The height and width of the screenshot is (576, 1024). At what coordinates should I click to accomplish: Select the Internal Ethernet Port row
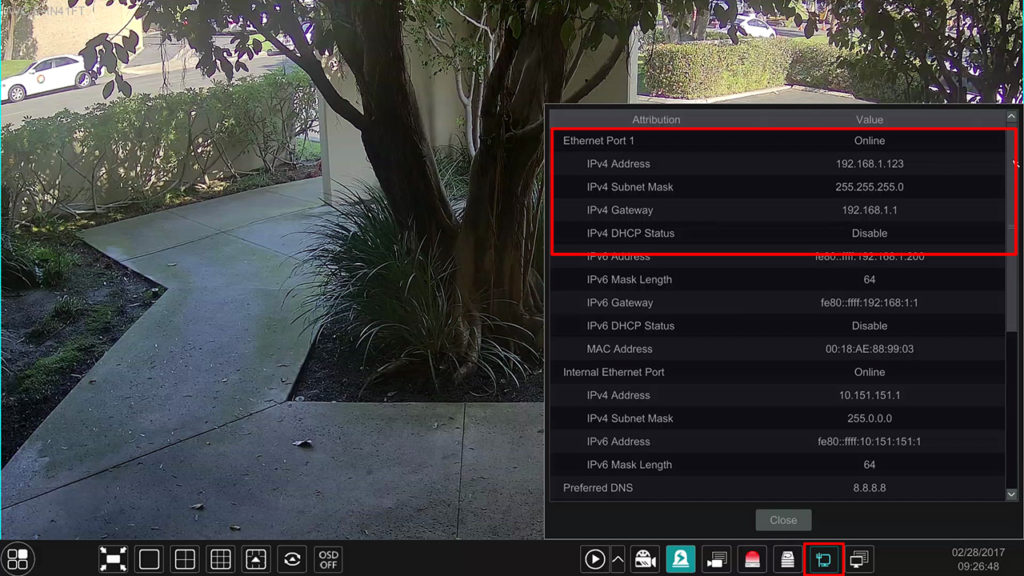click(778, 372)
